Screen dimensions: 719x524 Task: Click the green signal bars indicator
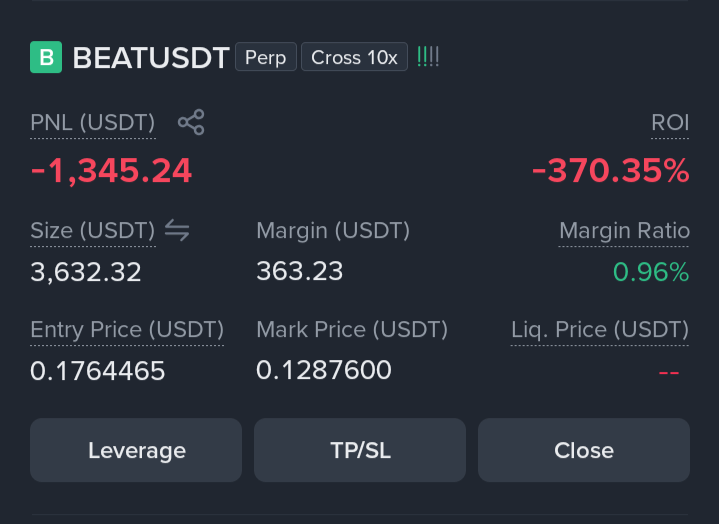(428, 57)
